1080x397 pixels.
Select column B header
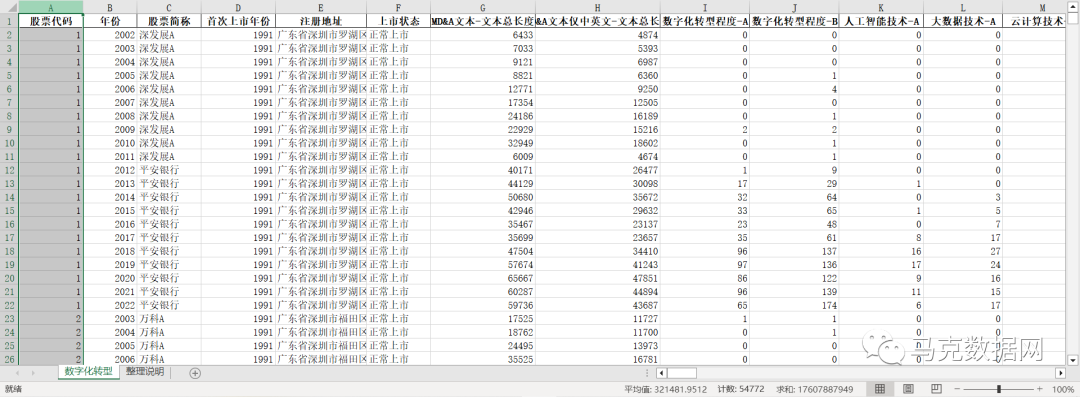(110, 7)
